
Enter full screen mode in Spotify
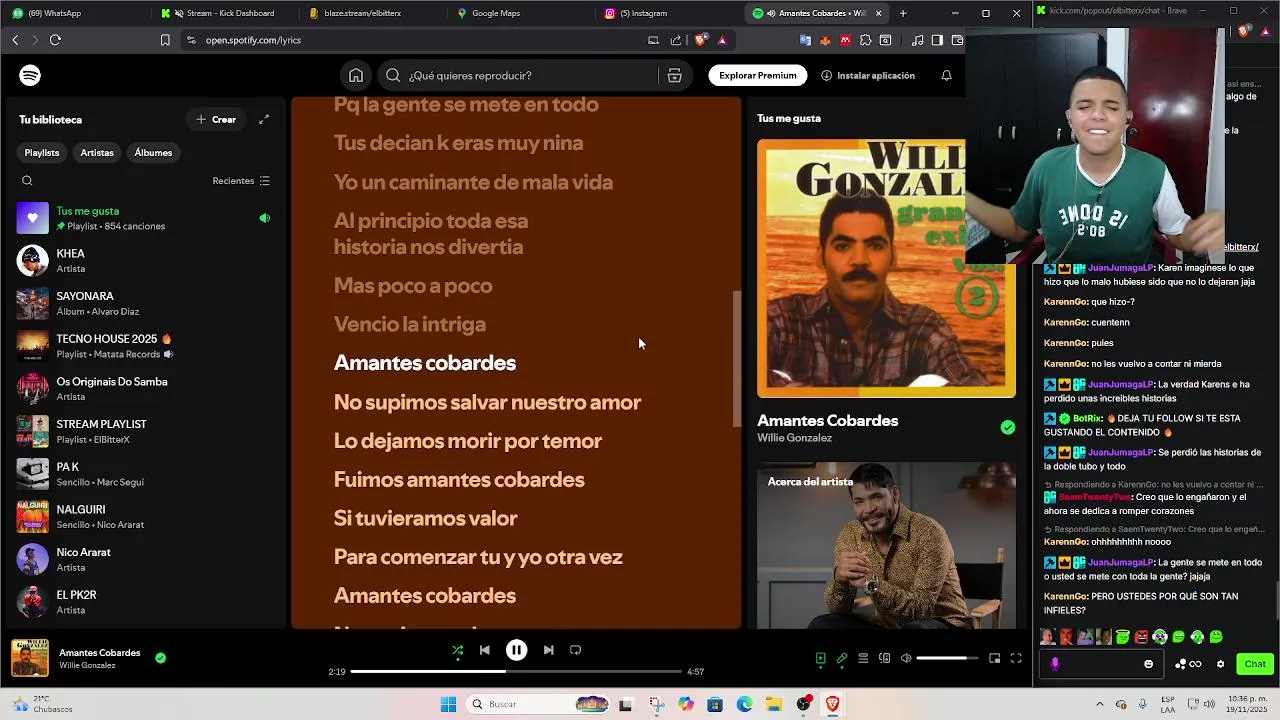1016,658
